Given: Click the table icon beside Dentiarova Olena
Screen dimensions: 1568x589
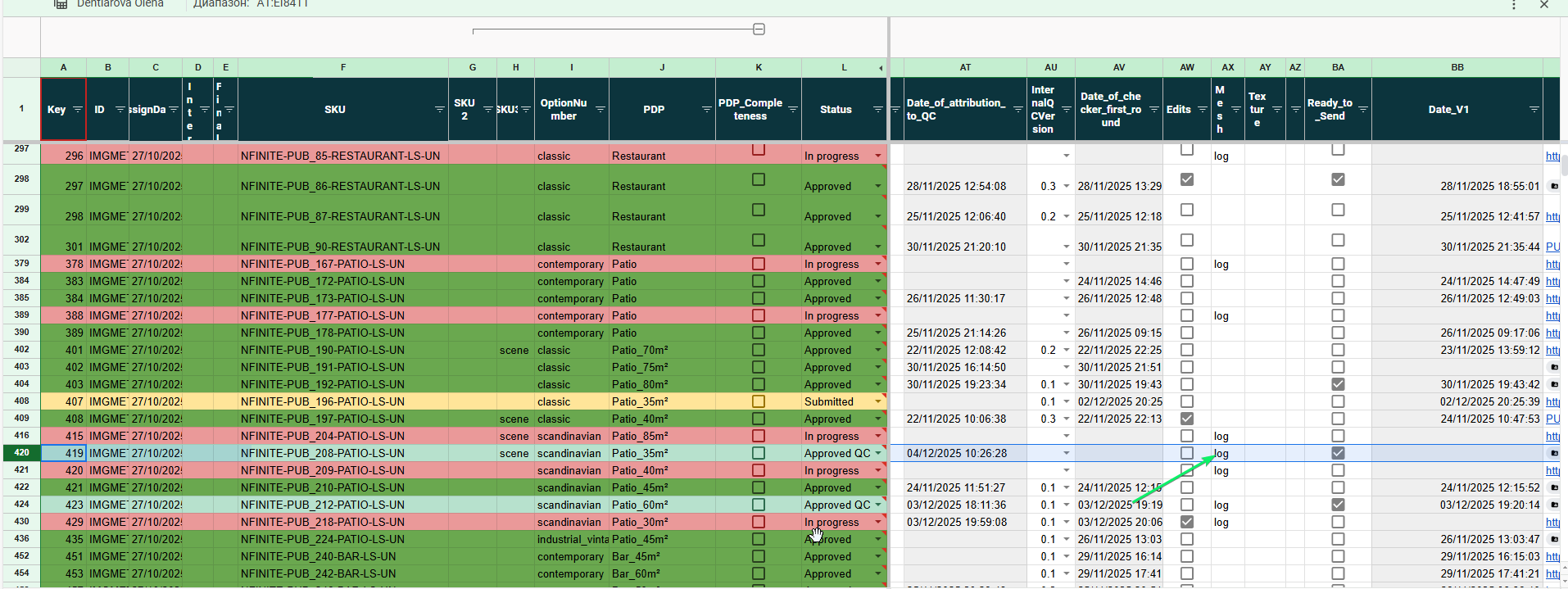Looking at the screenshot, I should 61,4.
